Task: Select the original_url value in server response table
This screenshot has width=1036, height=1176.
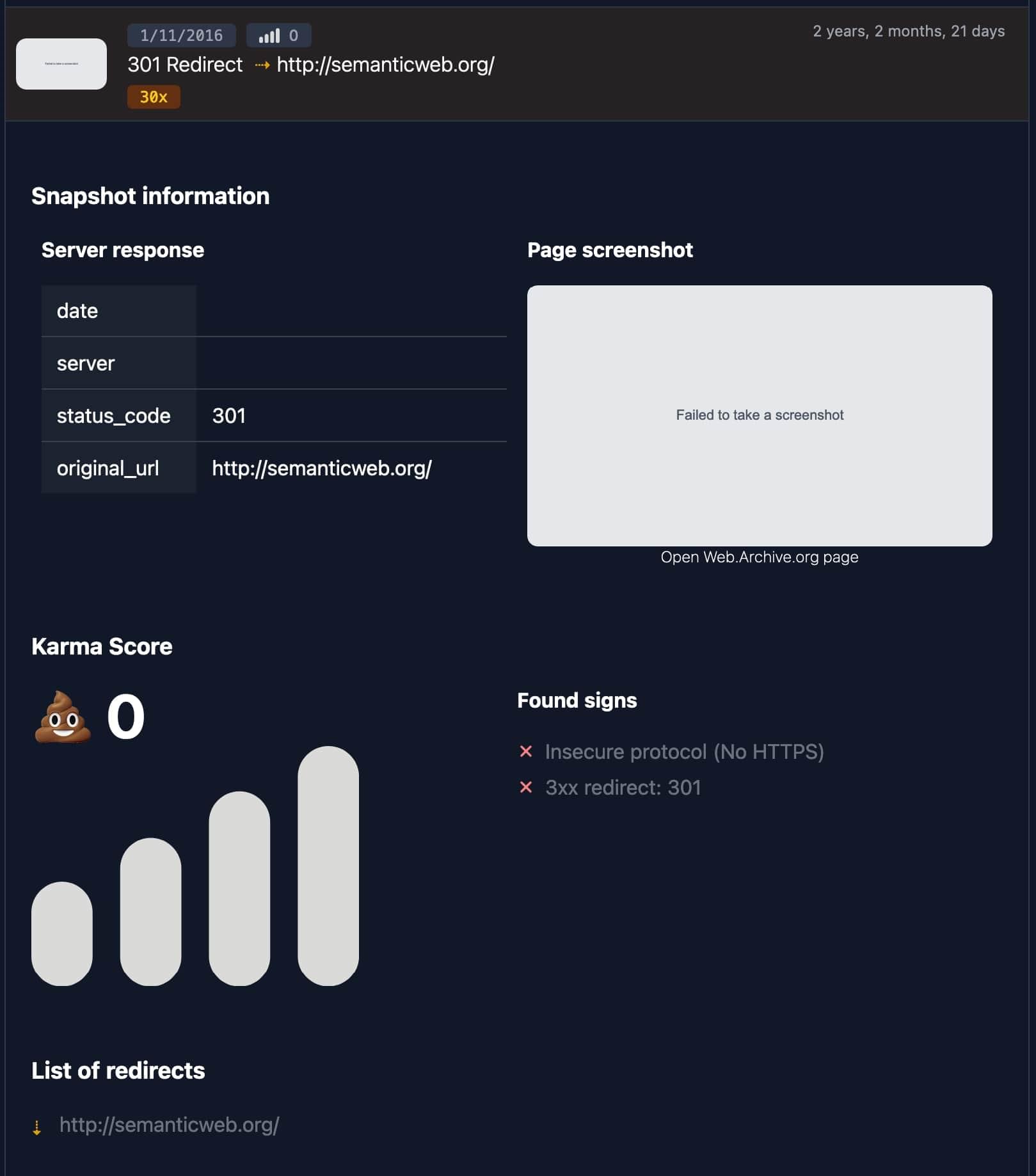Action: (x=322, y=468)
